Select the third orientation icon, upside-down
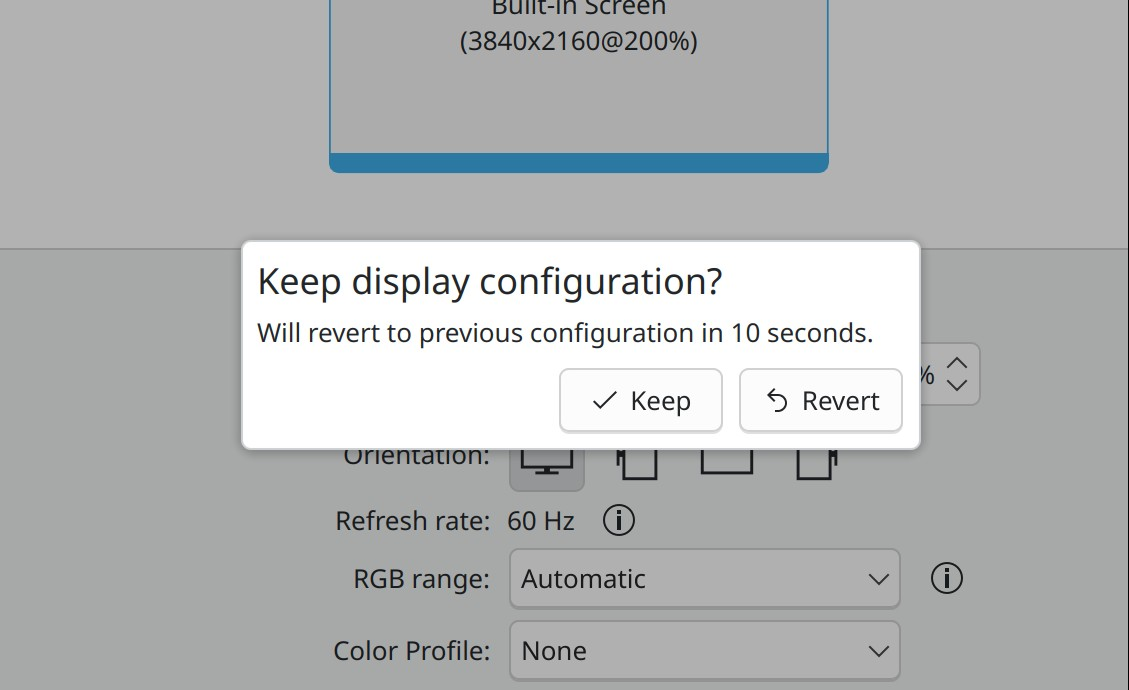Image resolution: width=1129 pixels, height=690 pixels. click(x=726, y=462)
